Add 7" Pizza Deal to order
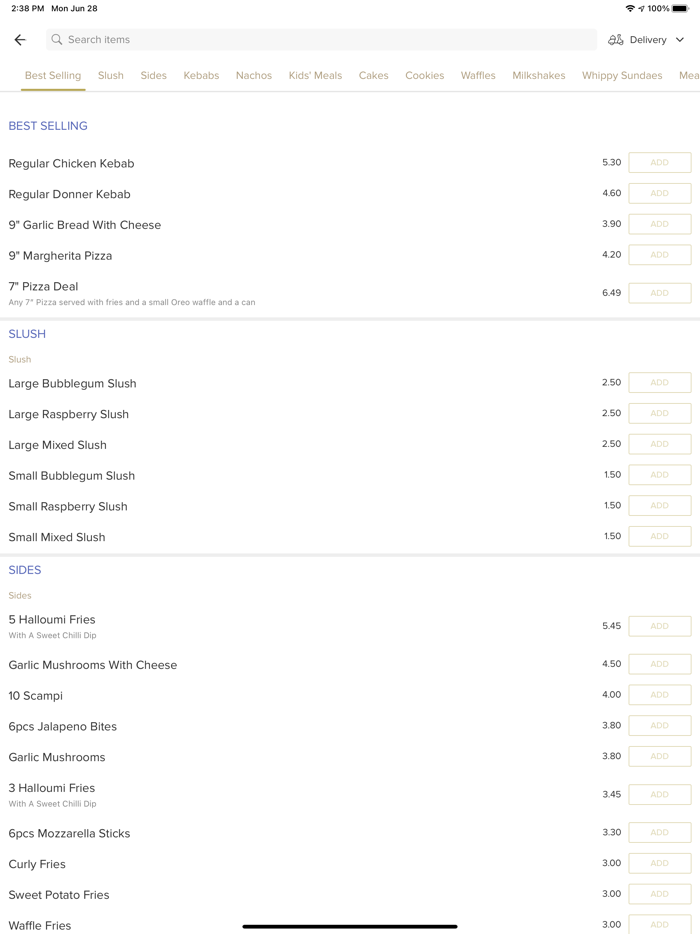The height and width of the screenshot is (934, 700). [x=659, y=293]
